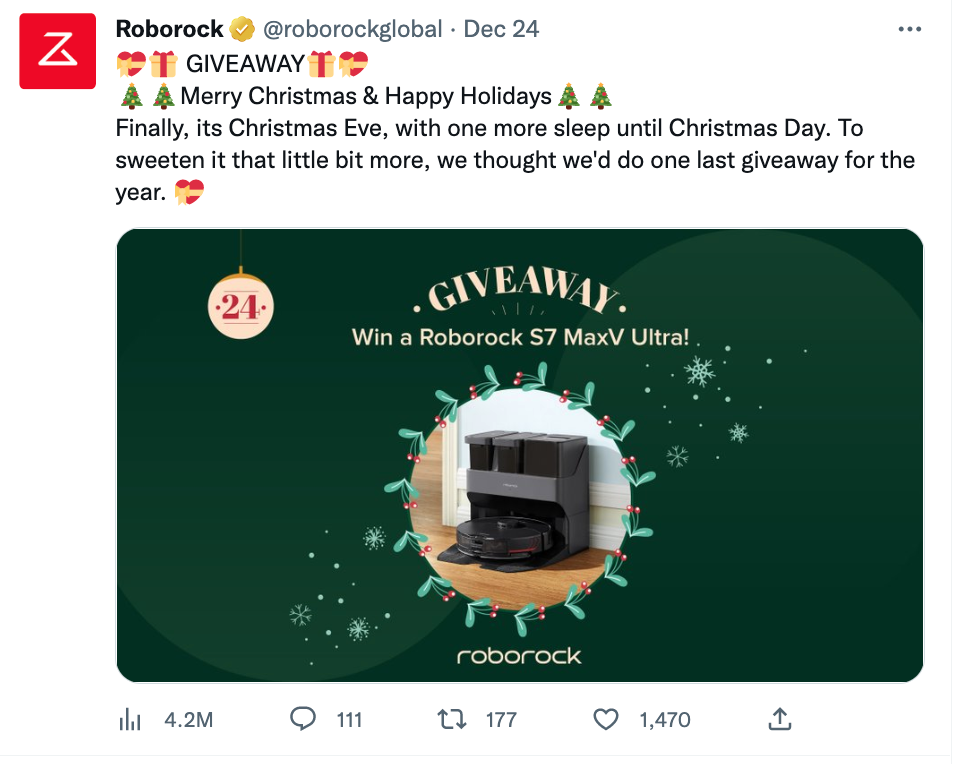This screenshot has width=960, height=764.
Task: Click the 1,470 likes count
Action: click(665, 720)
